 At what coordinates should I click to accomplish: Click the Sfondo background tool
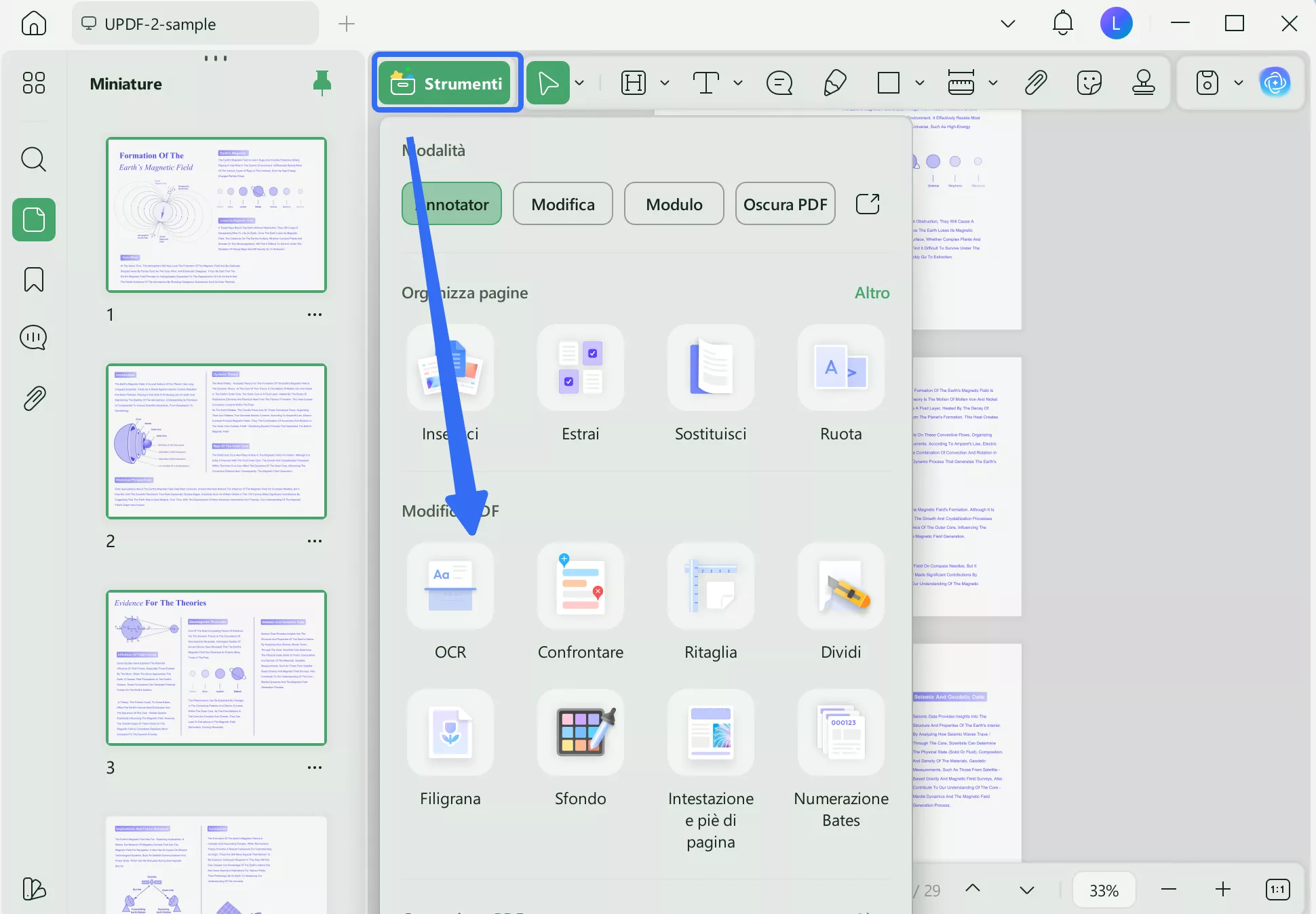click(x=580, y=733)
